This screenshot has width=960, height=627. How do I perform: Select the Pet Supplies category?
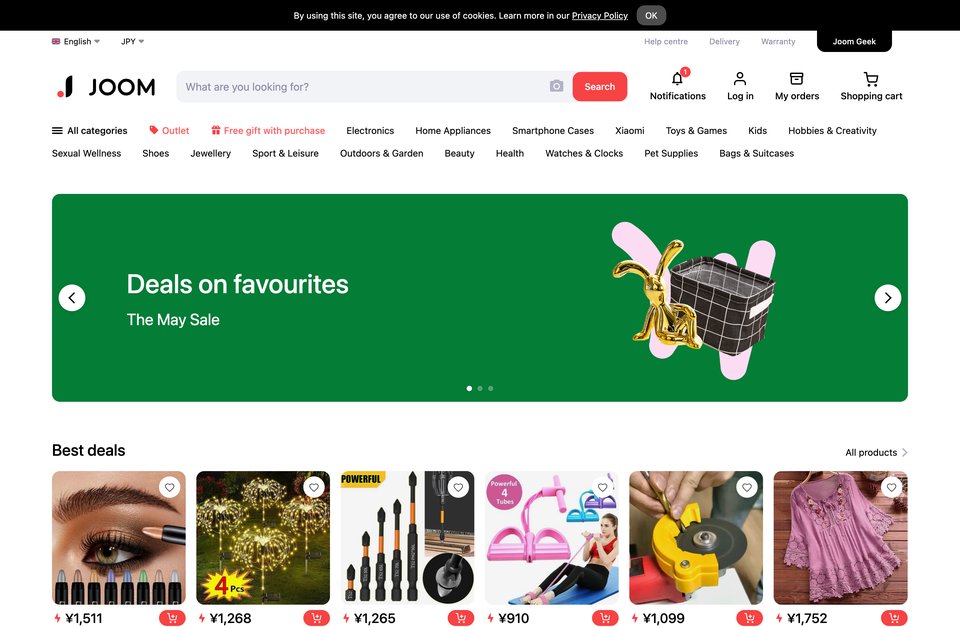pos(671,153)
